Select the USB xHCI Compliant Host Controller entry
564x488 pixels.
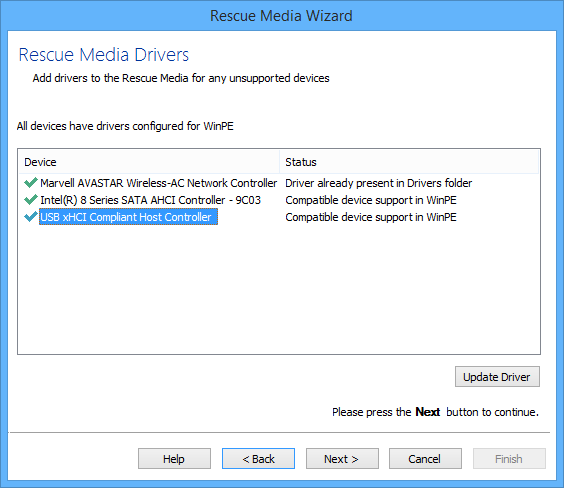128,217
